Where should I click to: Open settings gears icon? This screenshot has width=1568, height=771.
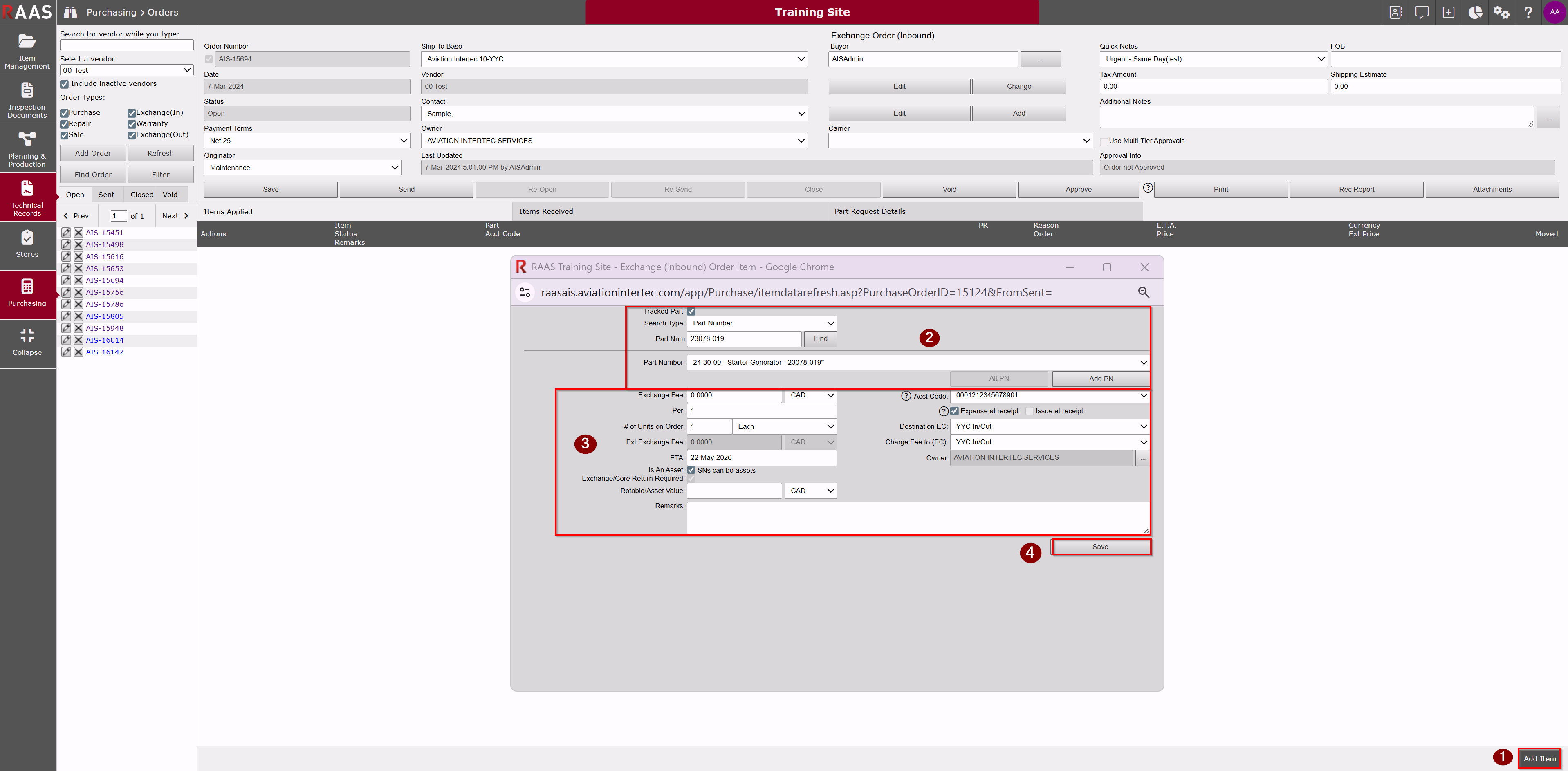pos(1502,12)
